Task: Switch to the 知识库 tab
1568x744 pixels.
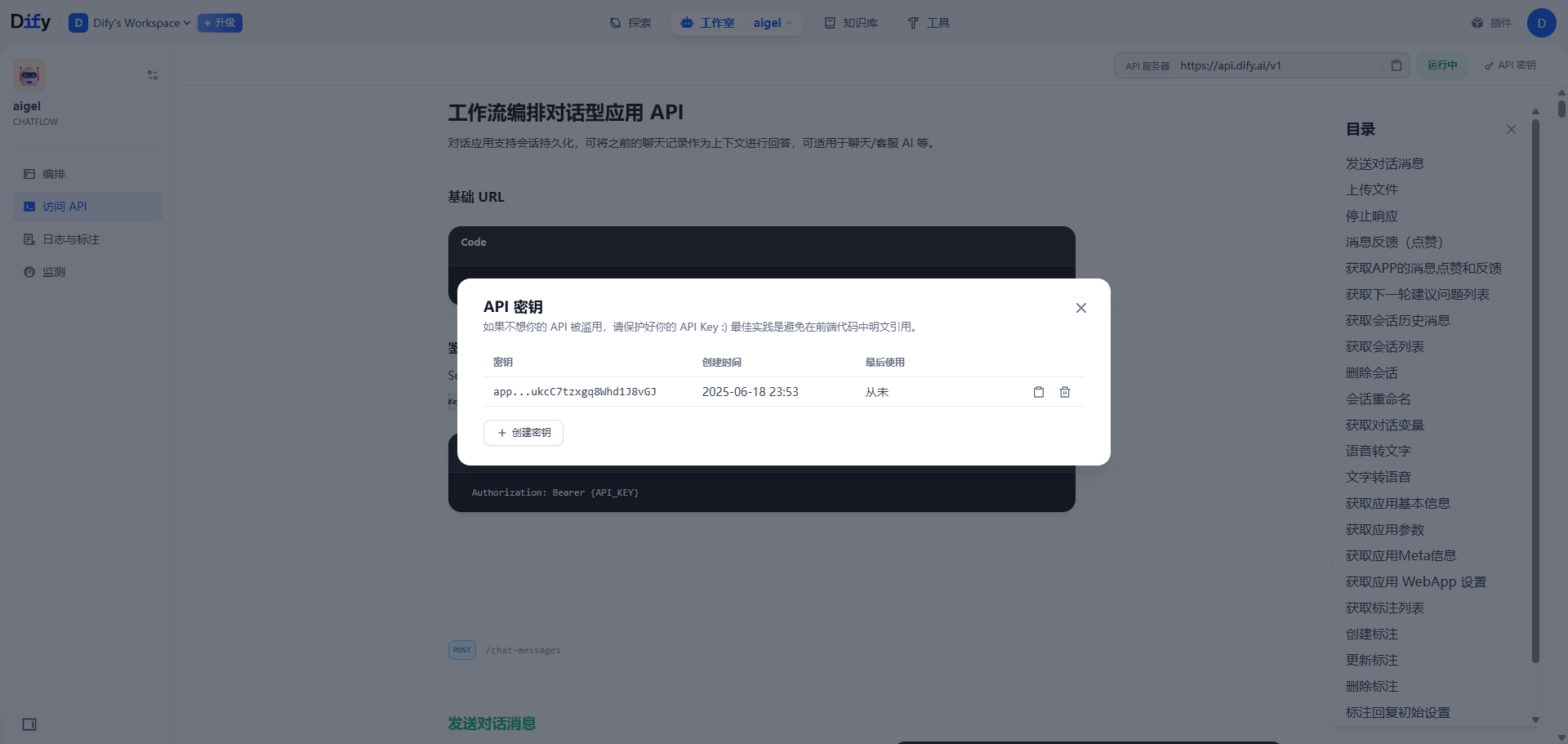Action: (849, 23)
